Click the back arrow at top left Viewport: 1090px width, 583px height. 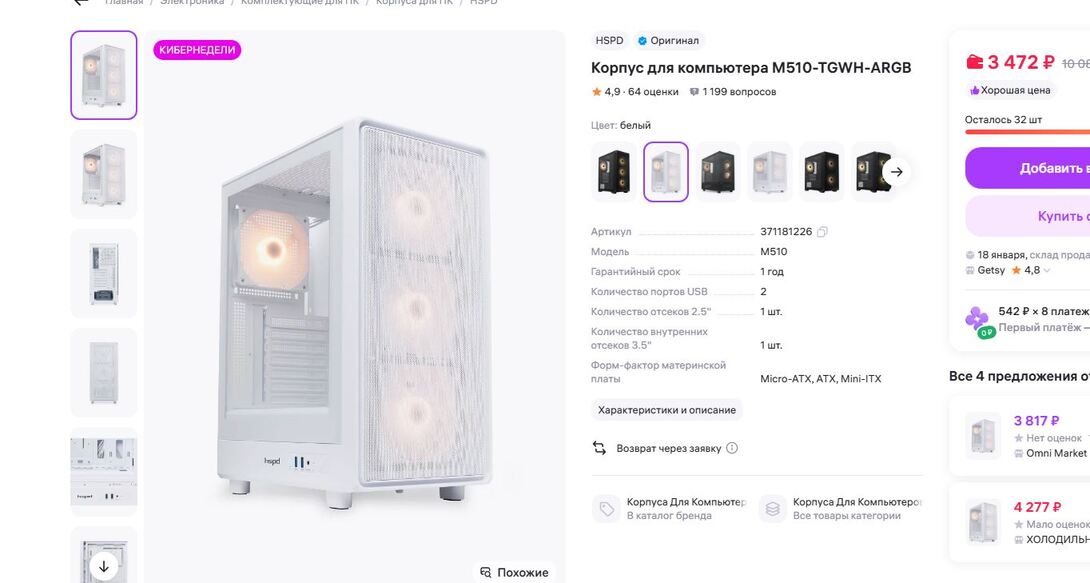[x=81, y=2]
